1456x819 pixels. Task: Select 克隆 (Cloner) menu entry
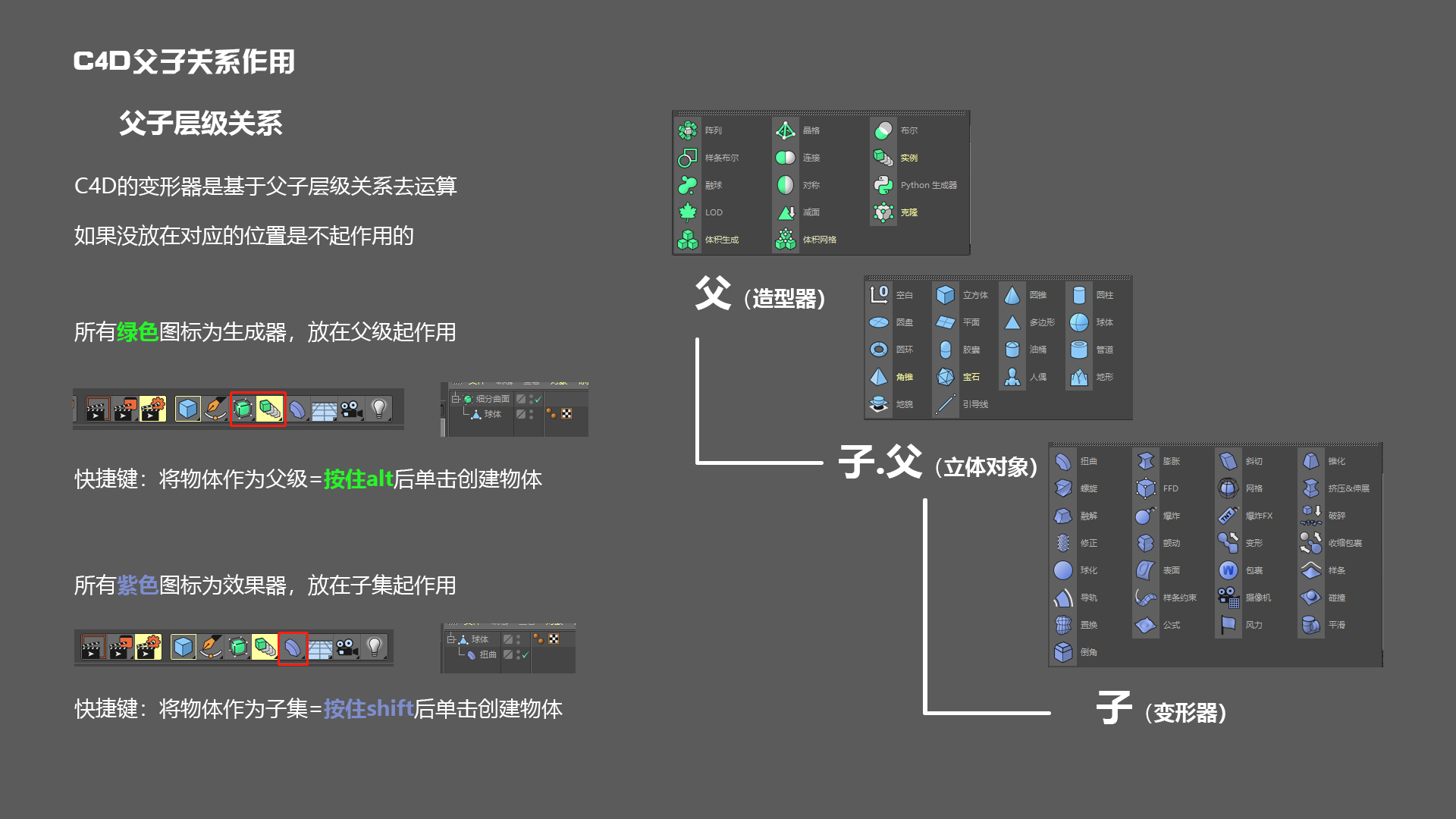[x=908, y=212]
